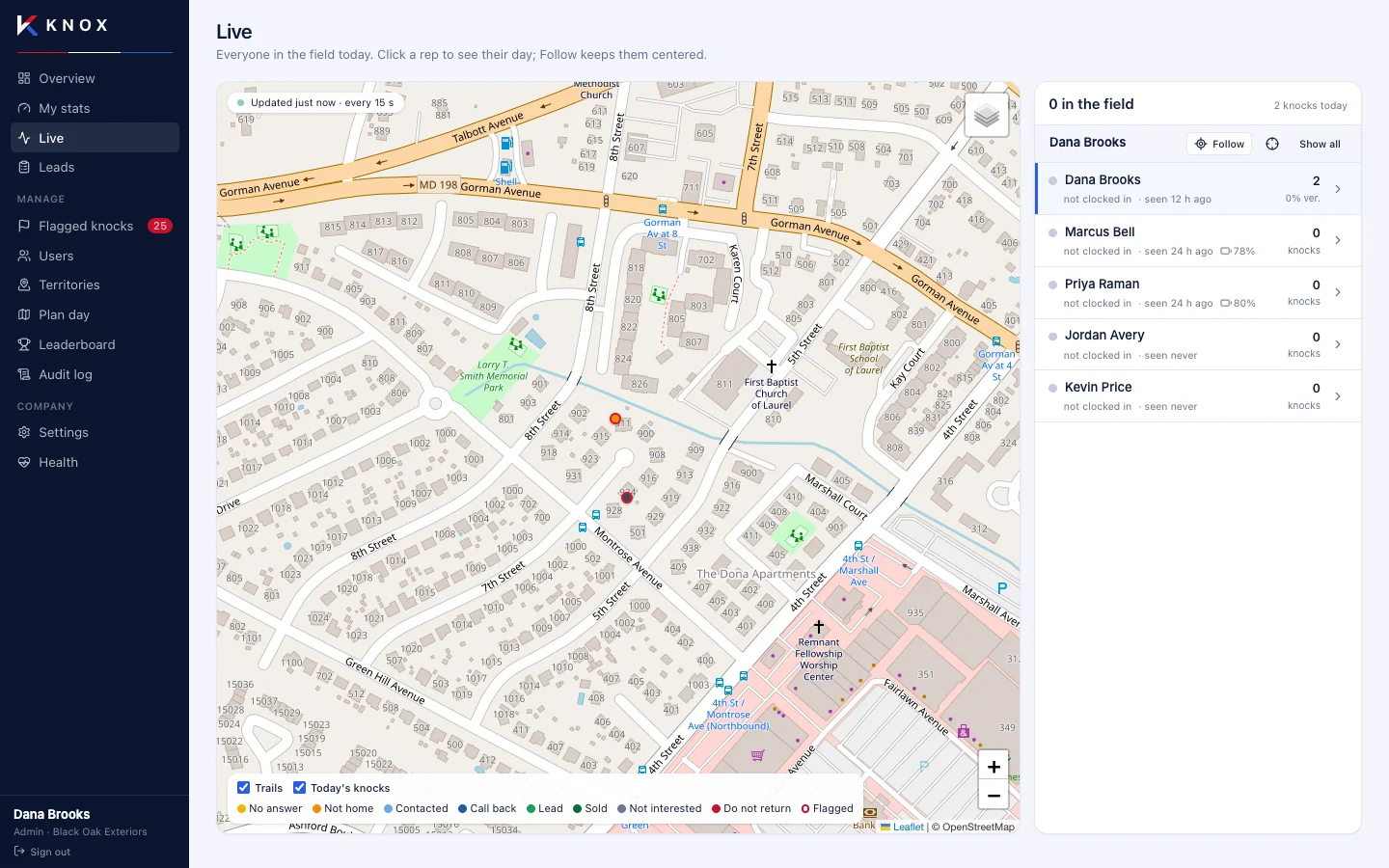Uncheck the Today's knocks checkbox
This screenshot has width=1389, height=868.
(300, 788)
